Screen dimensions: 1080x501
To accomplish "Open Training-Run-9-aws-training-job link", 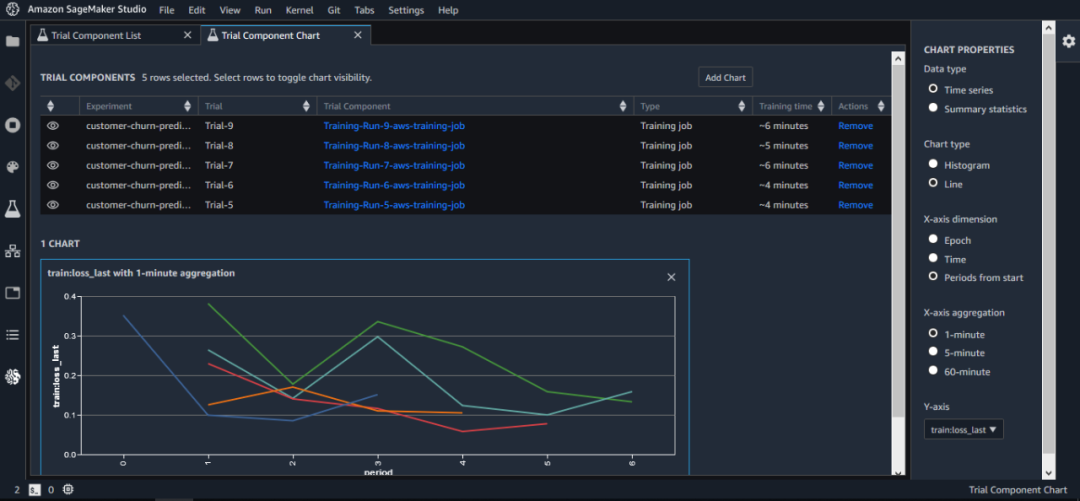I will point(394,126).
